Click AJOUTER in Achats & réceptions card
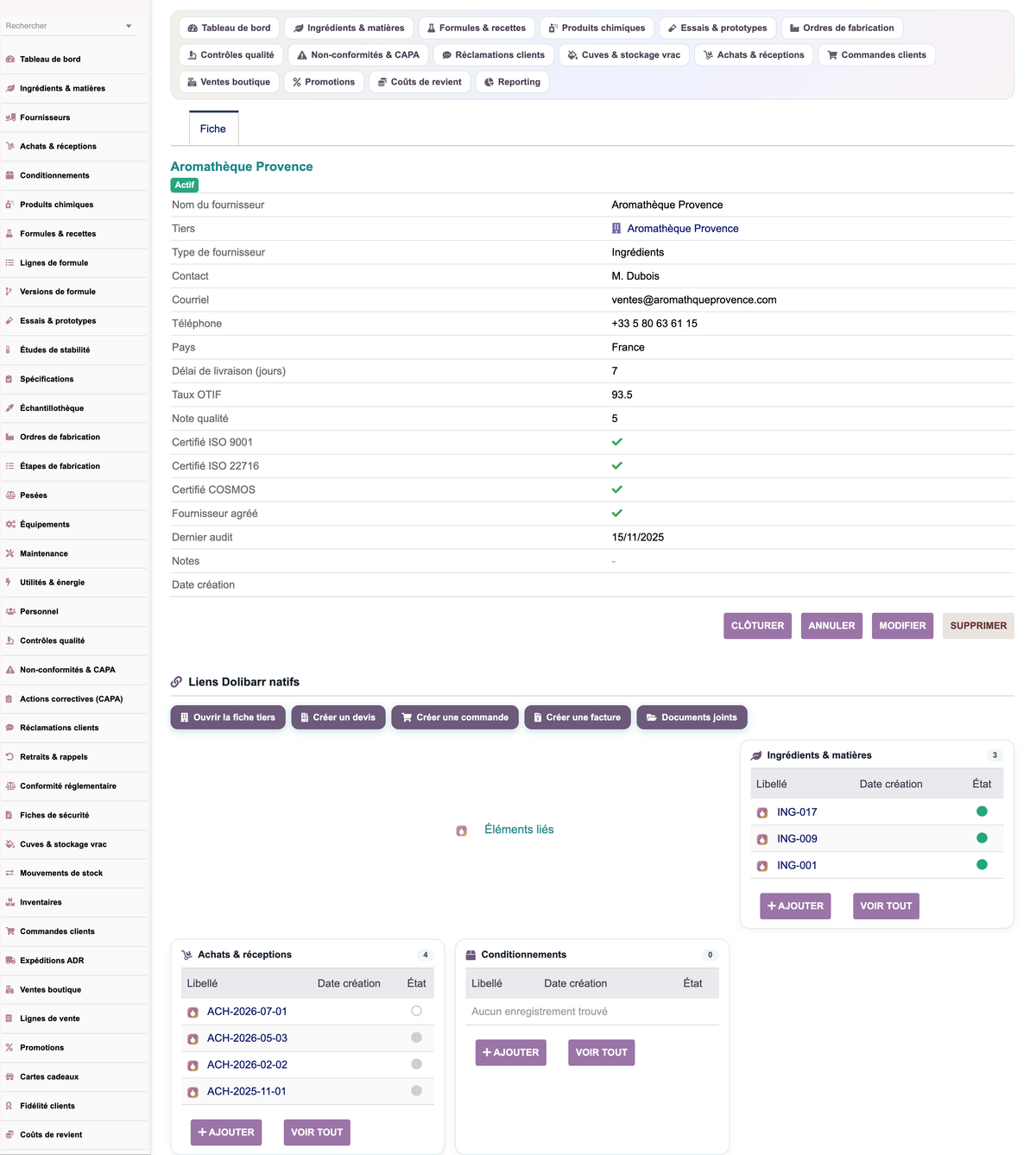This screenshot has height=1155, width=1036. (x=226, y=1133)
